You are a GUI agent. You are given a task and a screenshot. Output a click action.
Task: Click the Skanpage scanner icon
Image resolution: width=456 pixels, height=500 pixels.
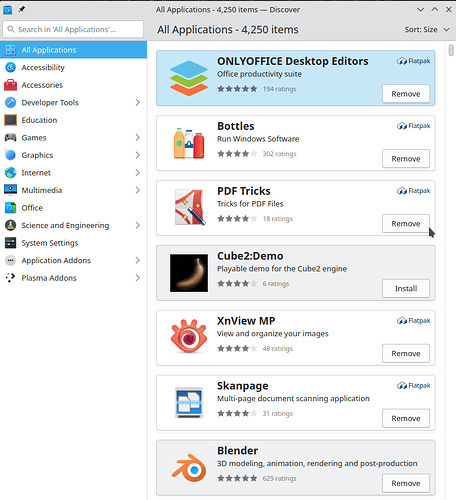pyautogui.click(x=189, y=403)
